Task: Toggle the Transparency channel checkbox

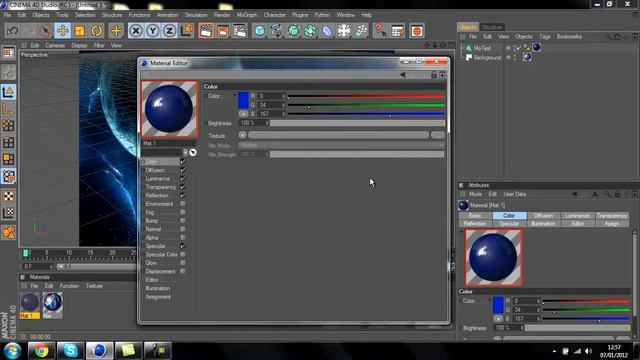Action: tap(183, 187)
